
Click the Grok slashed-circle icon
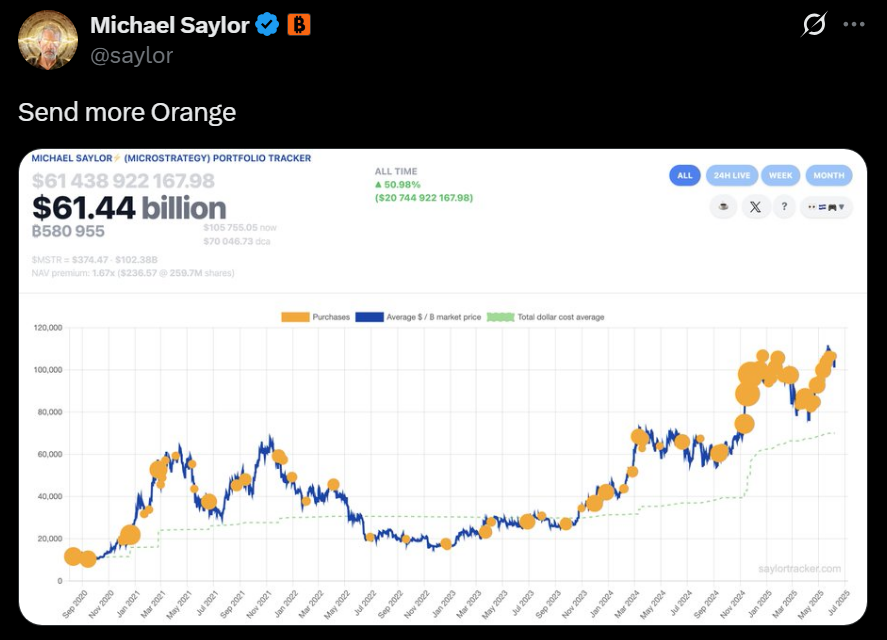814,26
